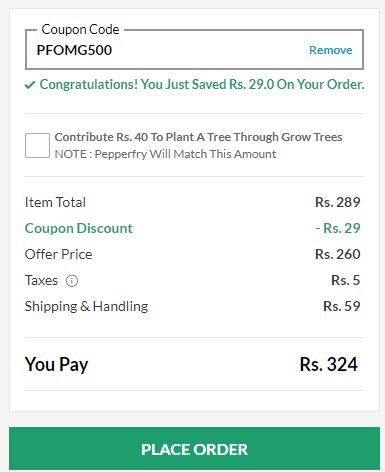Image resolution: width=385 pixels, height=472 pixels.
Task: Click the Coupon Discount label
Action: 79,228
